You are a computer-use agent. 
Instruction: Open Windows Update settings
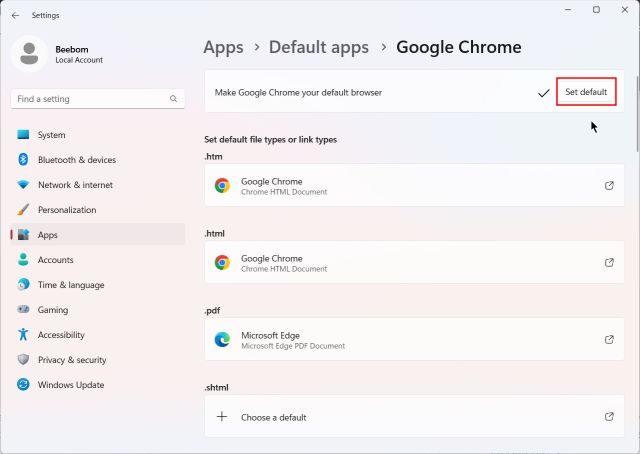pos(70,385)
